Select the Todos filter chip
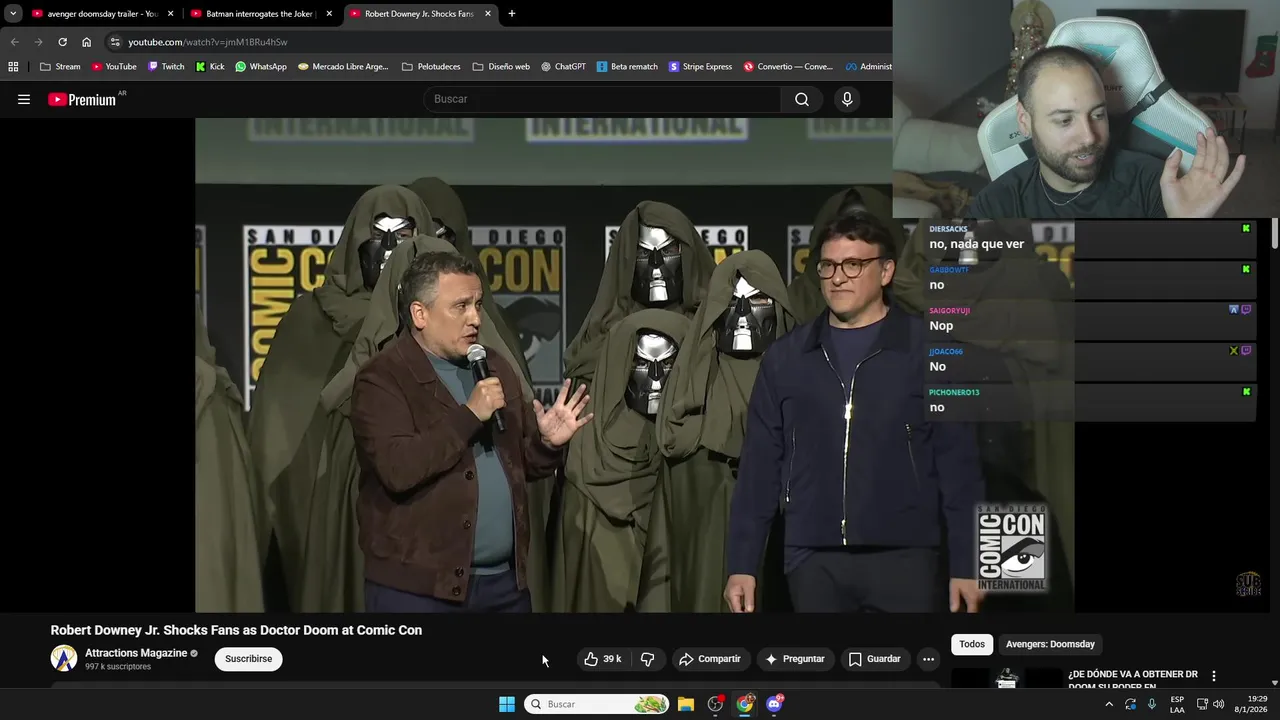 (x=972, y=644)
